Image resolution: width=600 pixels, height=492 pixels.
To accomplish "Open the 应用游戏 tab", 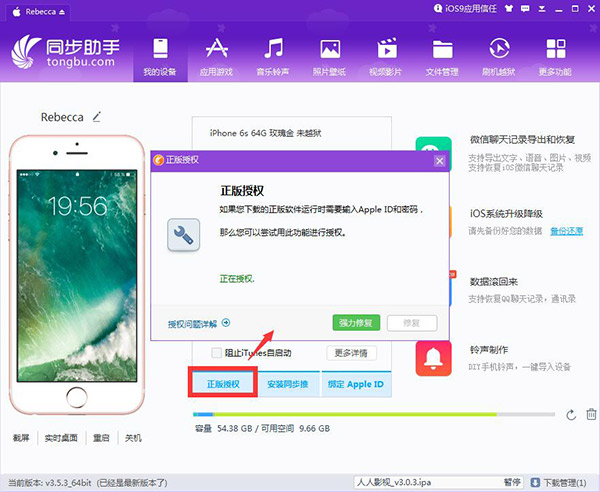I will (217, 55).
